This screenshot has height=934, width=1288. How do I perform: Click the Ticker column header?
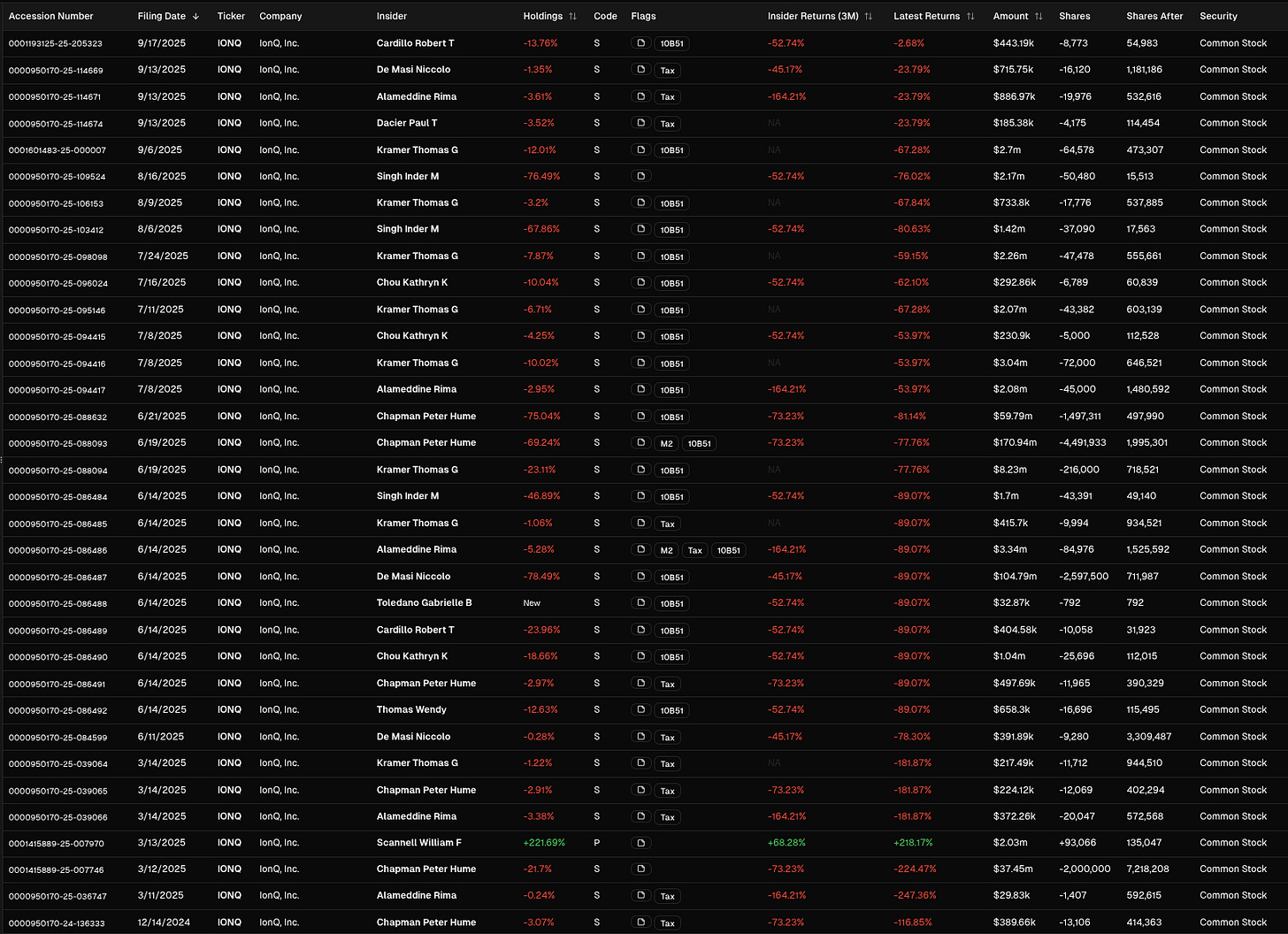(231, 17)
